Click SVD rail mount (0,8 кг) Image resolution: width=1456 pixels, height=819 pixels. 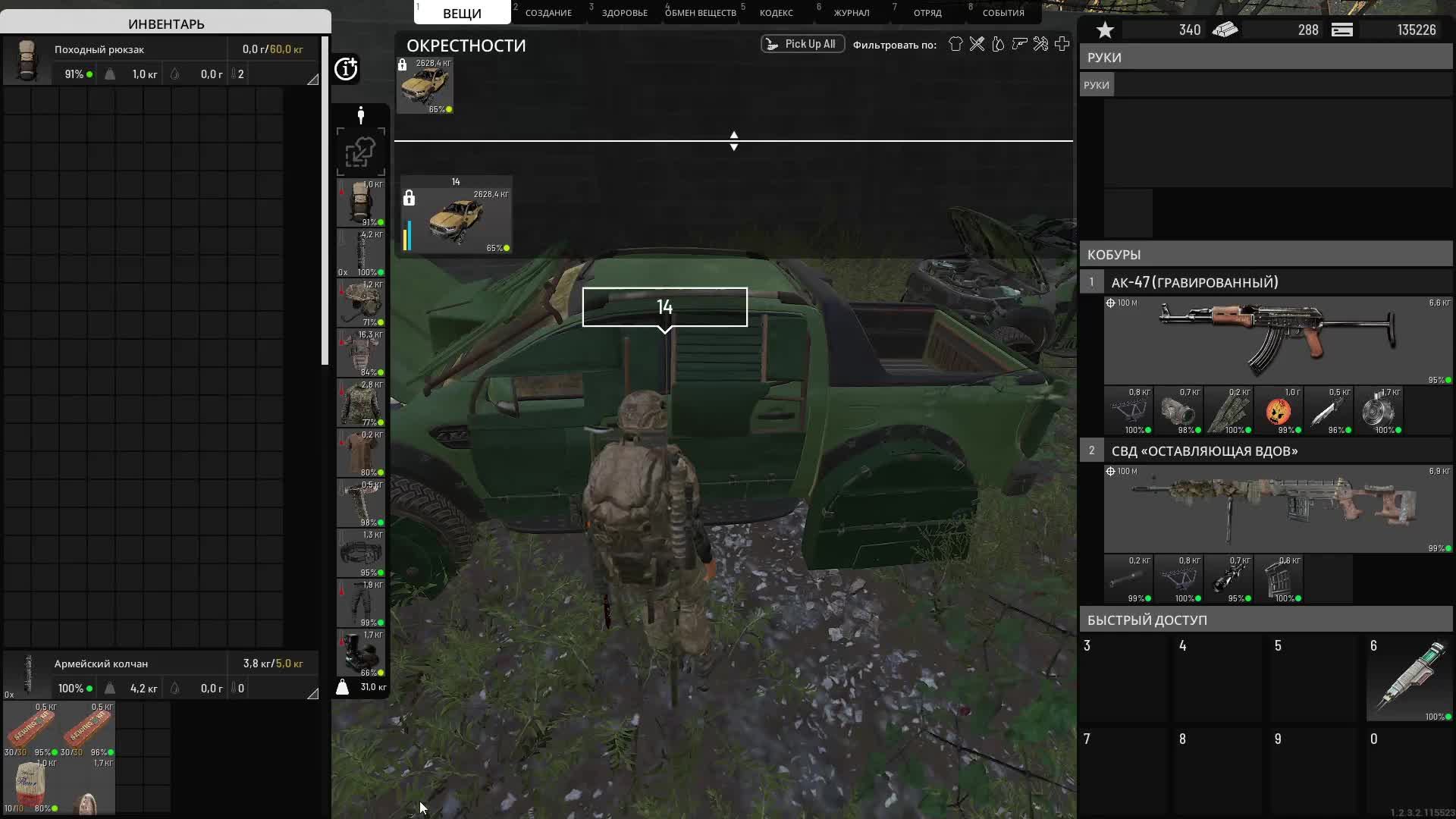1178,579
